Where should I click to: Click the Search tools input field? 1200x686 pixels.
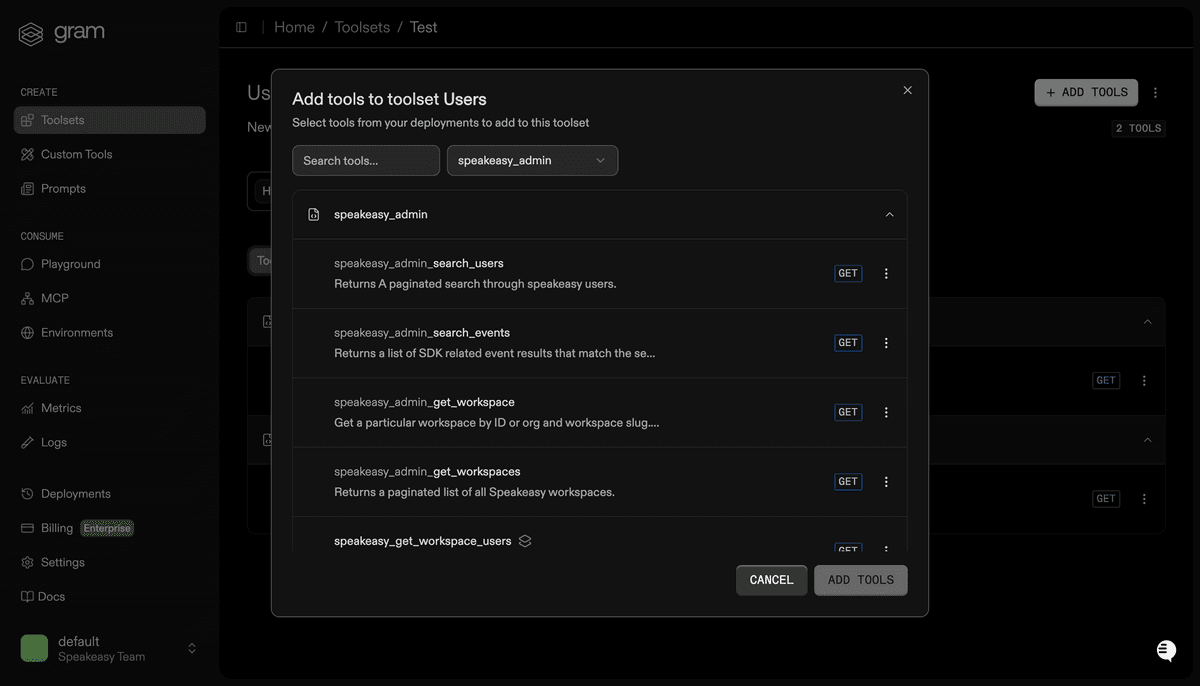click(365, 160)
